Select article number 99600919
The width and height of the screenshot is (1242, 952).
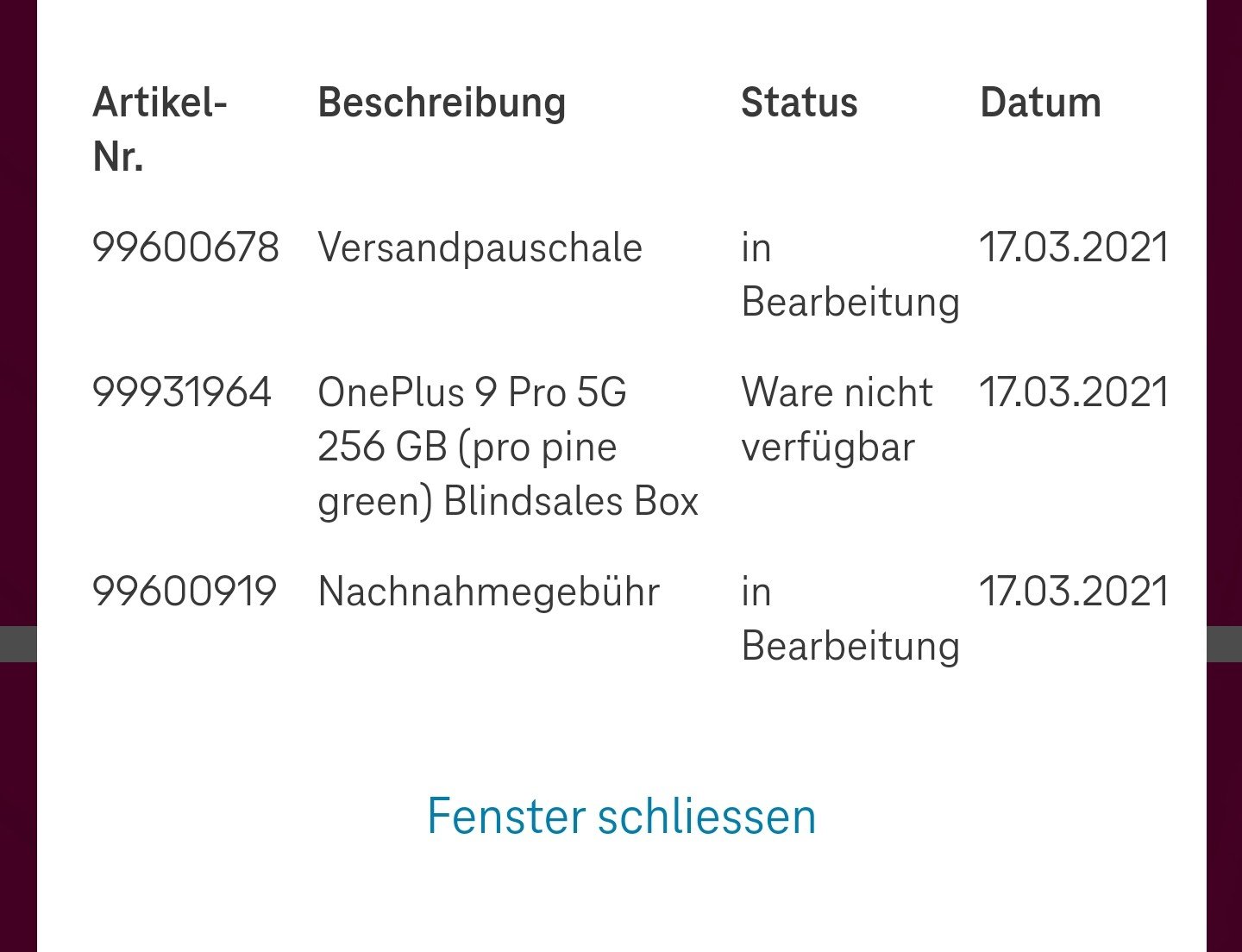[185, 592]
